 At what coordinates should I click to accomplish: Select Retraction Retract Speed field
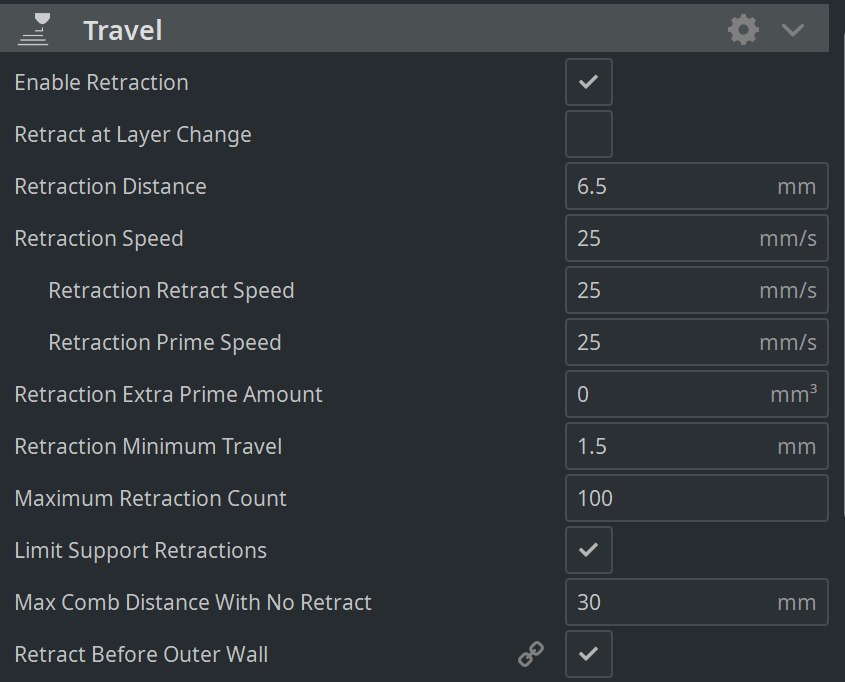pyautogui.click(x=696, y=290)
